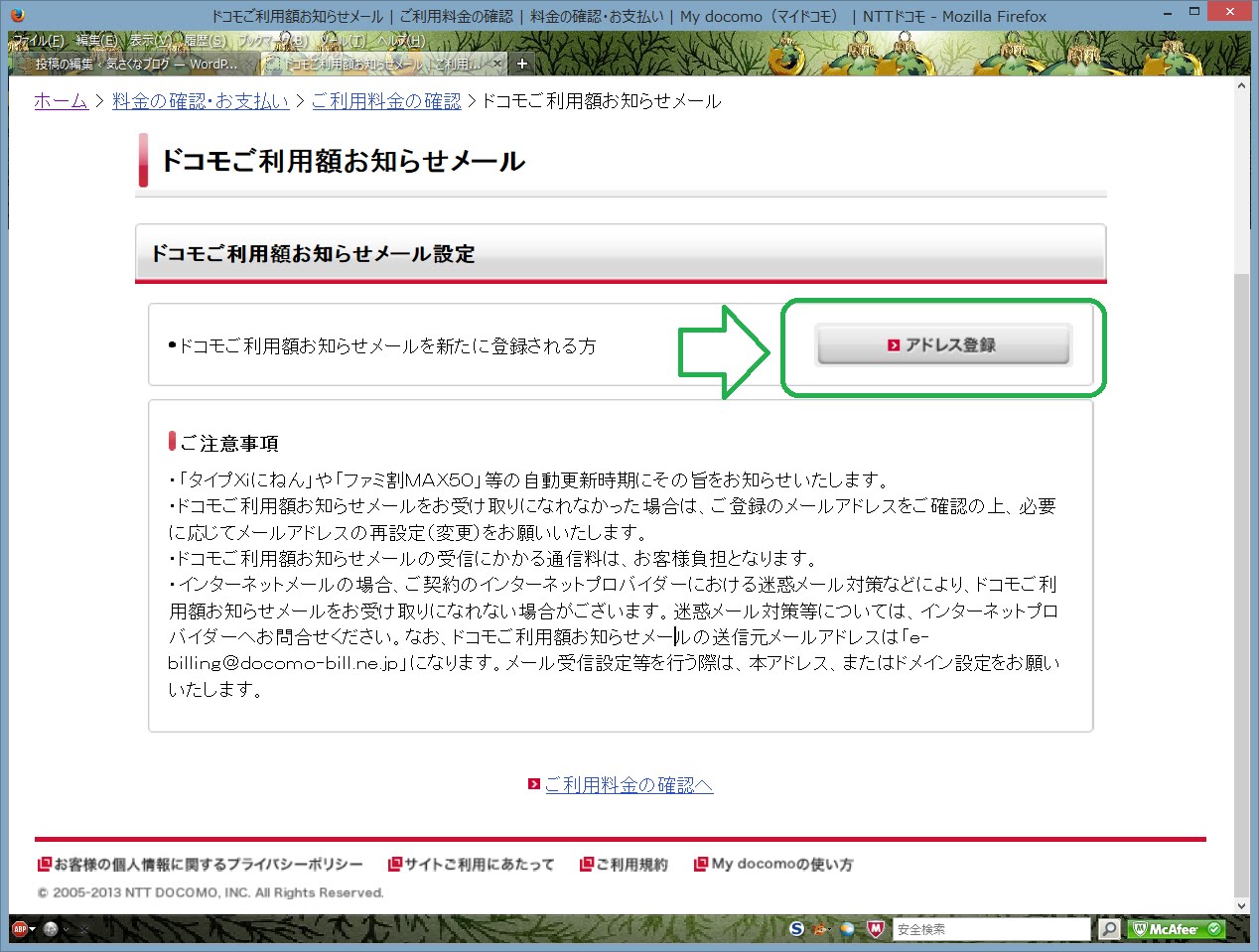The image size is (1259, 952).
Task: Open the ブックマーク(B) menu
Action: click(x=272, y=41)
